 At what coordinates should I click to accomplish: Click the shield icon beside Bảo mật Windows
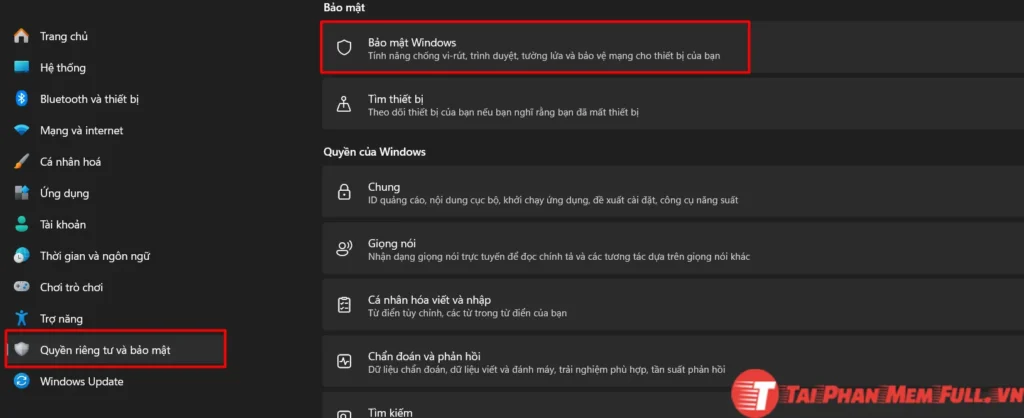344,48
